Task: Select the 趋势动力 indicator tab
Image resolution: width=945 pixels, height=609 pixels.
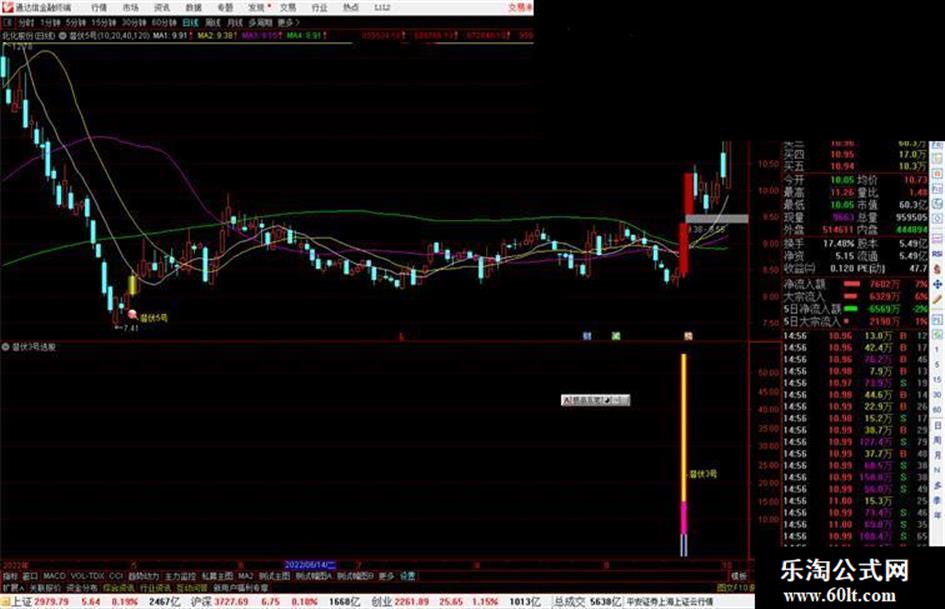Action: click(143, 576)
